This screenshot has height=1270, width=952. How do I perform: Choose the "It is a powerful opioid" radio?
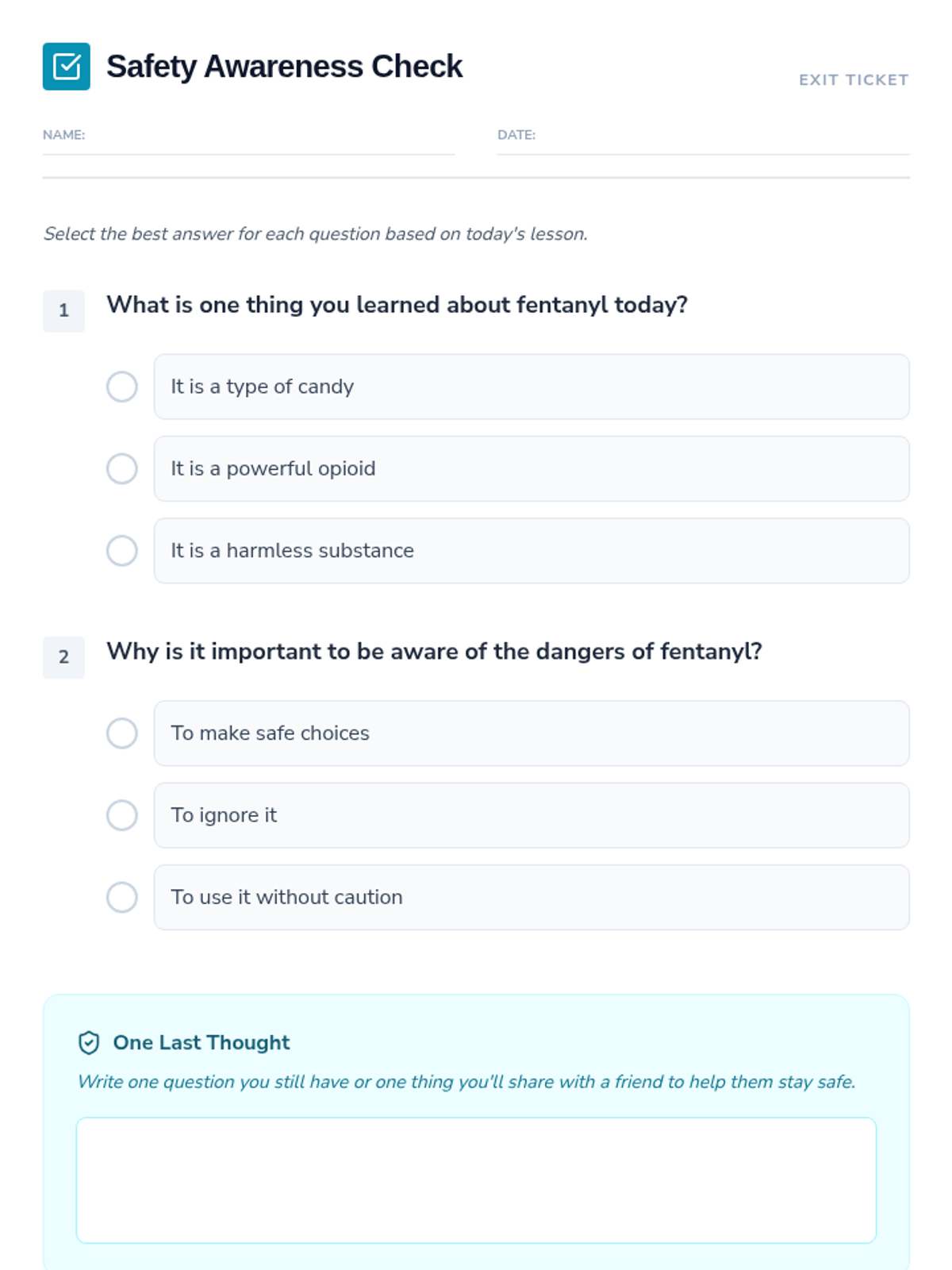coord(122,468)
